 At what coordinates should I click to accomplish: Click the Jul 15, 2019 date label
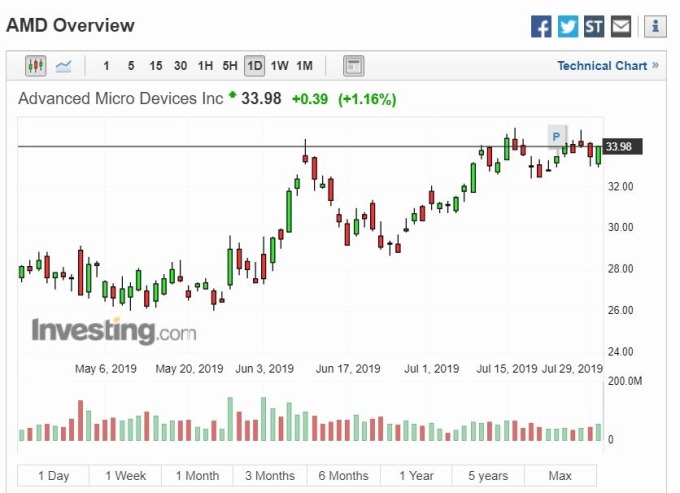tap(507, 369)
